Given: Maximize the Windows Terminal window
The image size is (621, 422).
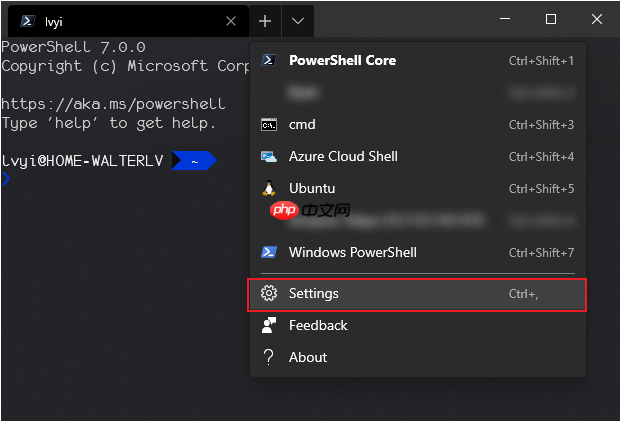Looking at the screenshot, I should tap(551, 19).
